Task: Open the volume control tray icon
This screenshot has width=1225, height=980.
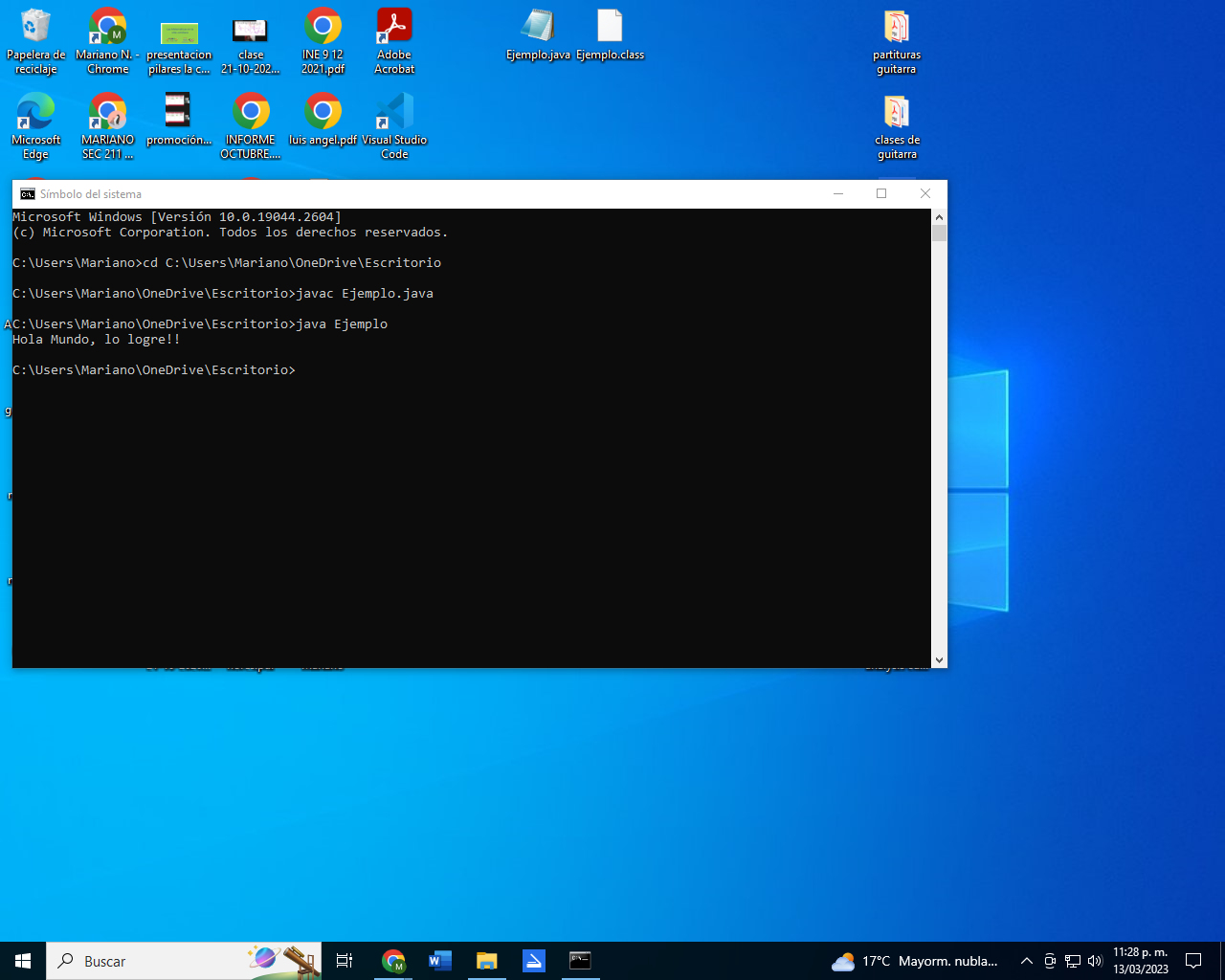Action: [x=1095, y=961]
